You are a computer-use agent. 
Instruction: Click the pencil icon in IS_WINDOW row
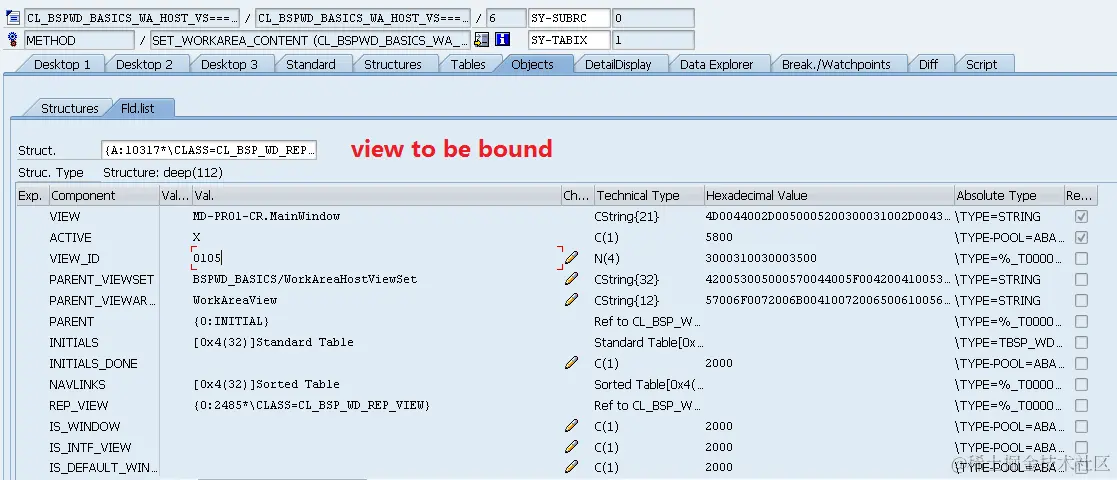coord(571,426)
